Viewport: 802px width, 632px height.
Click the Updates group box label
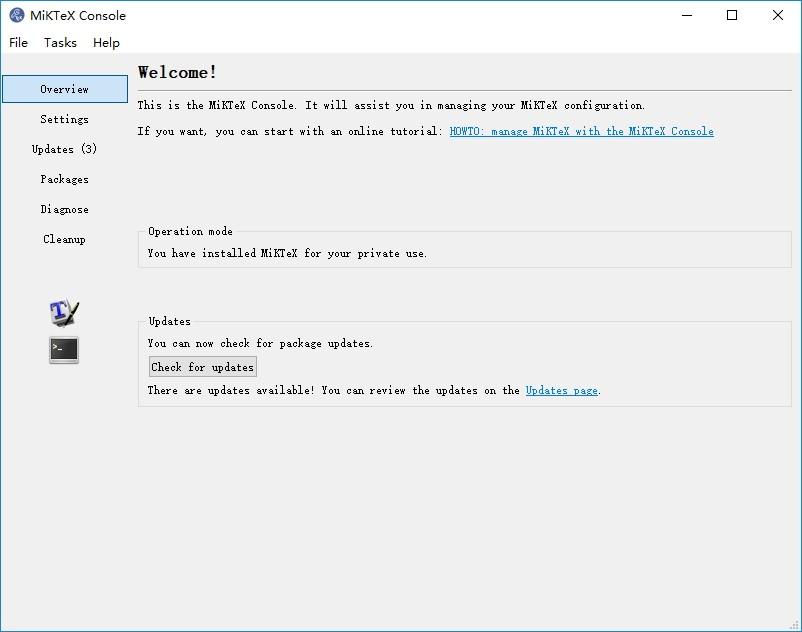[169, 321]
